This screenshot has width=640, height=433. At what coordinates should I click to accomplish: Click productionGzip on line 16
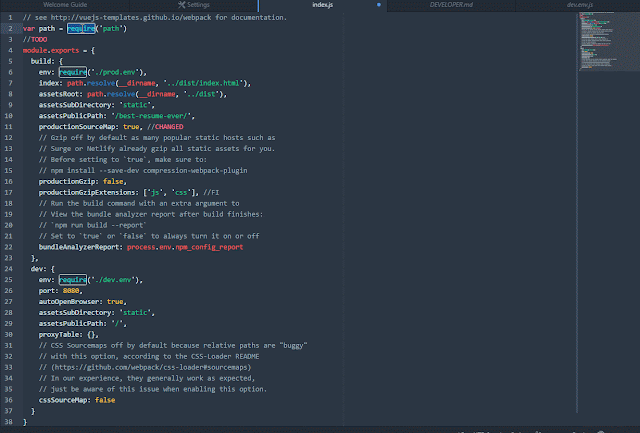(67, 182)
